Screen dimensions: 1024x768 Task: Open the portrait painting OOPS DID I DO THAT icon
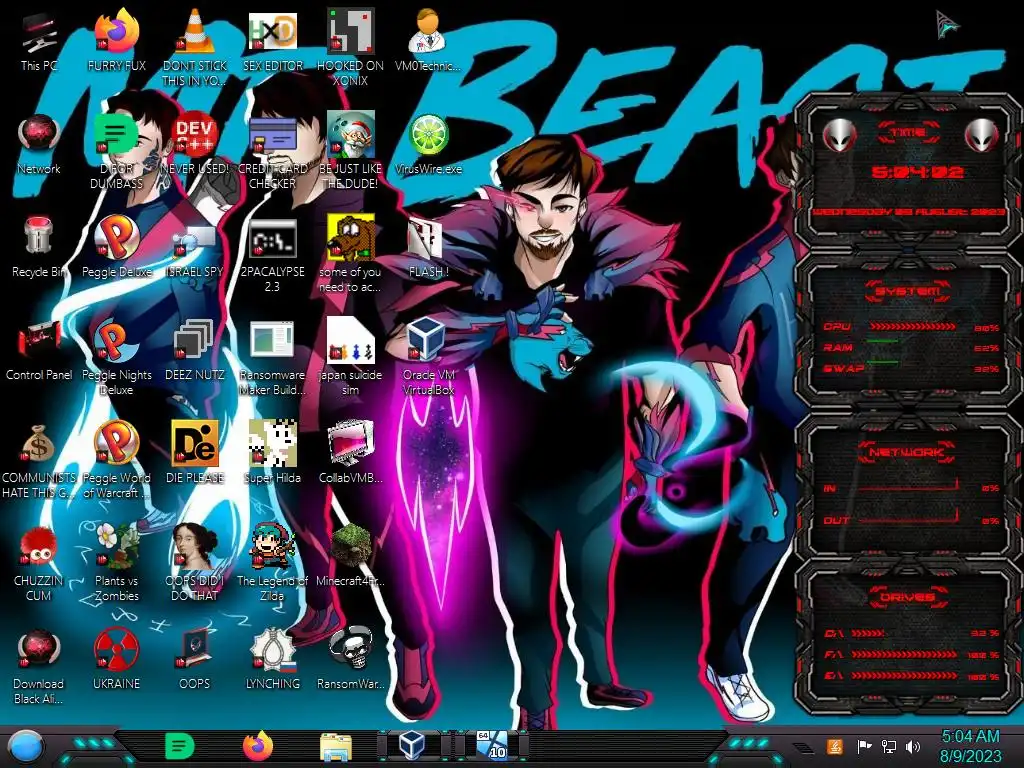point(195,564)
